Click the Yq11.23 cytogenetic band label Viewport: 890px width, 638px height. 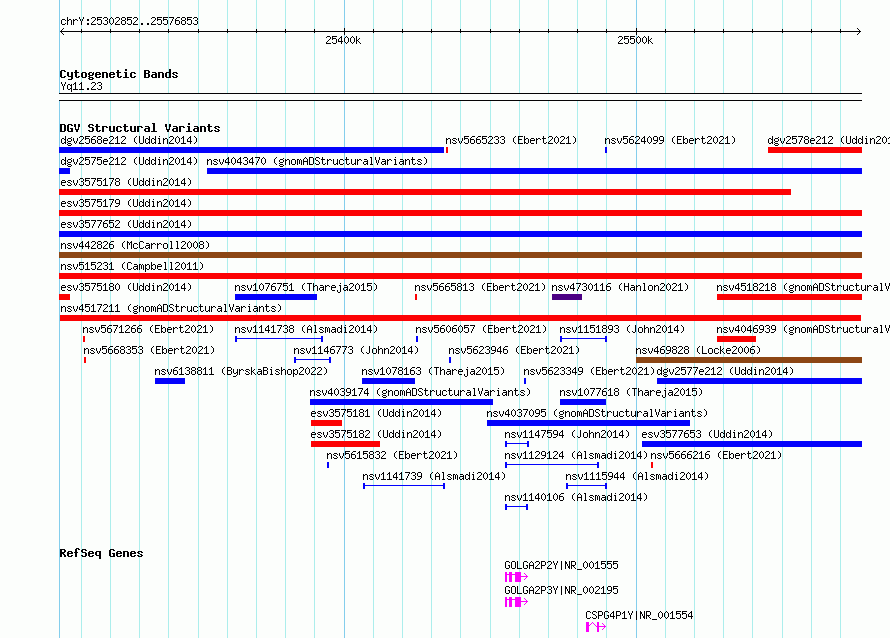tap(81, 86)
